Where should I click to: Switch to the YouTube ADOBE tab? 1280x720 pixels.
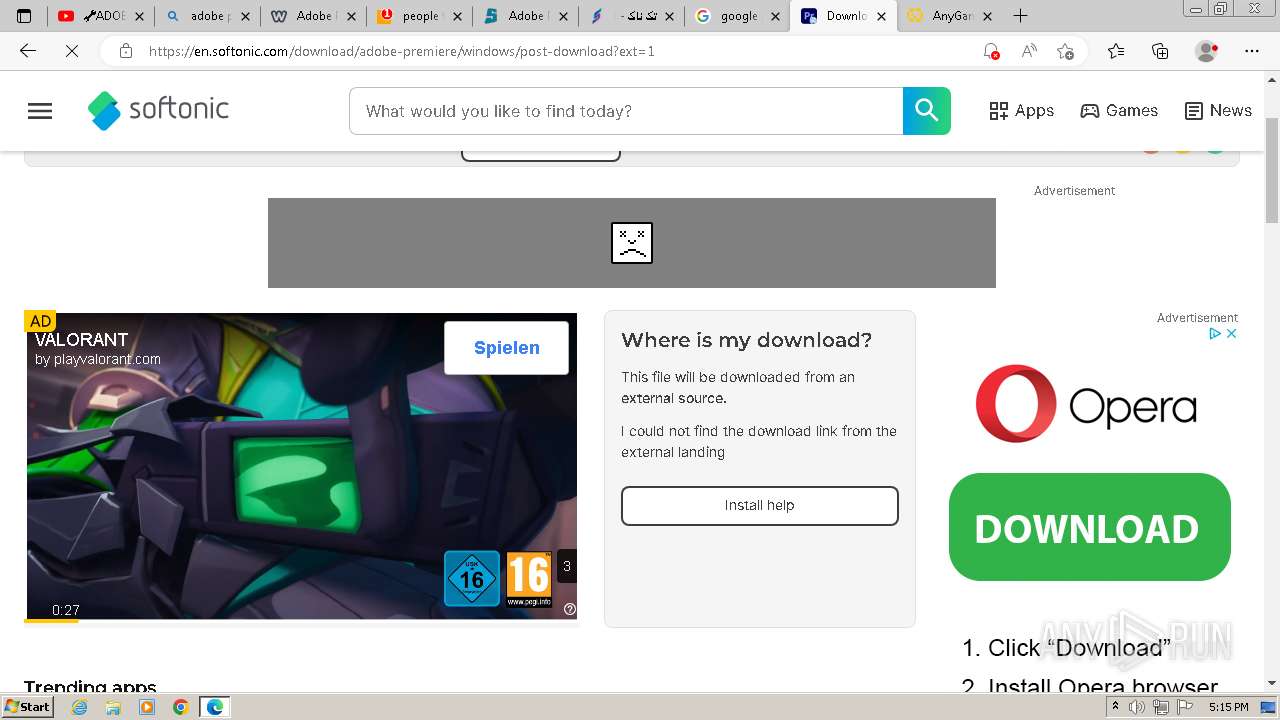(x=101, y=16)
